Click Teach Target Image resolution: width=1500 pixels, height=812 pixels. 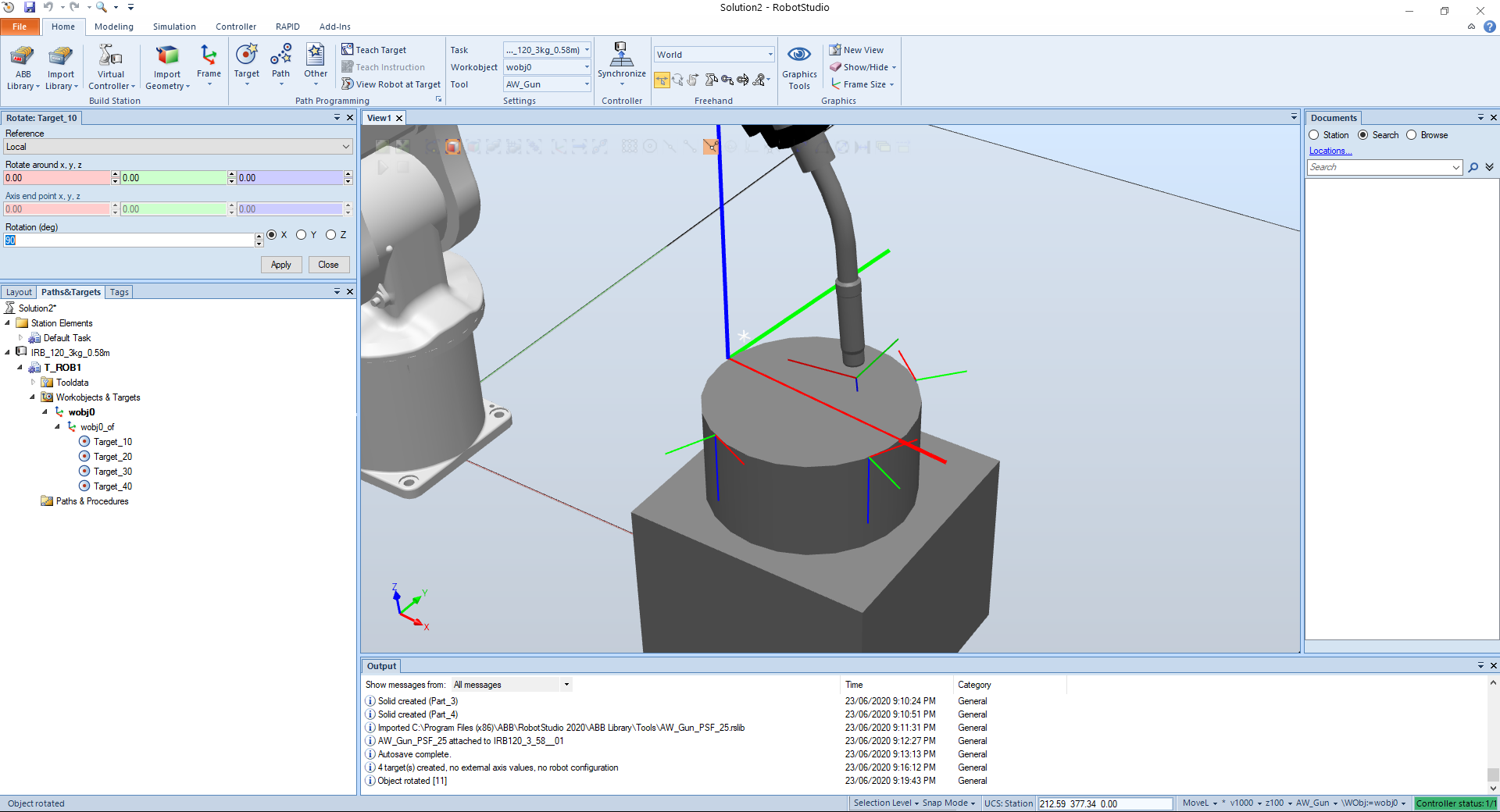[380, 50]
